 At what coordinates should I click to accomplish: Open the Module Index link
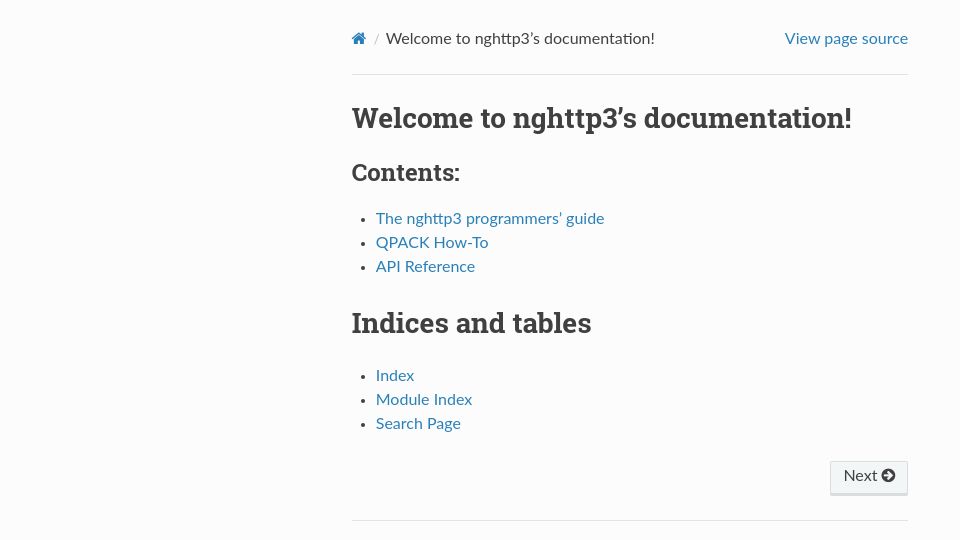pos(424,400)
